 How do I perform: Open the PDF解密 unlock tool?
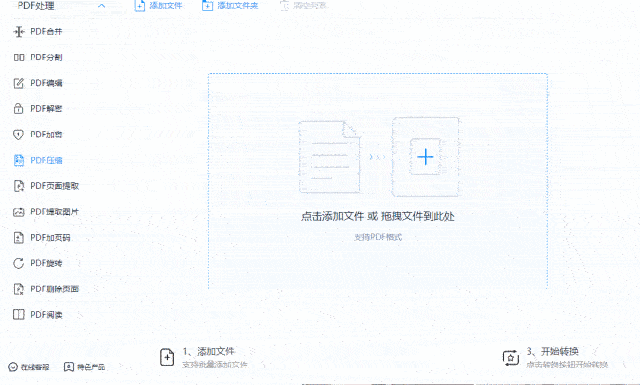(38, 109)
